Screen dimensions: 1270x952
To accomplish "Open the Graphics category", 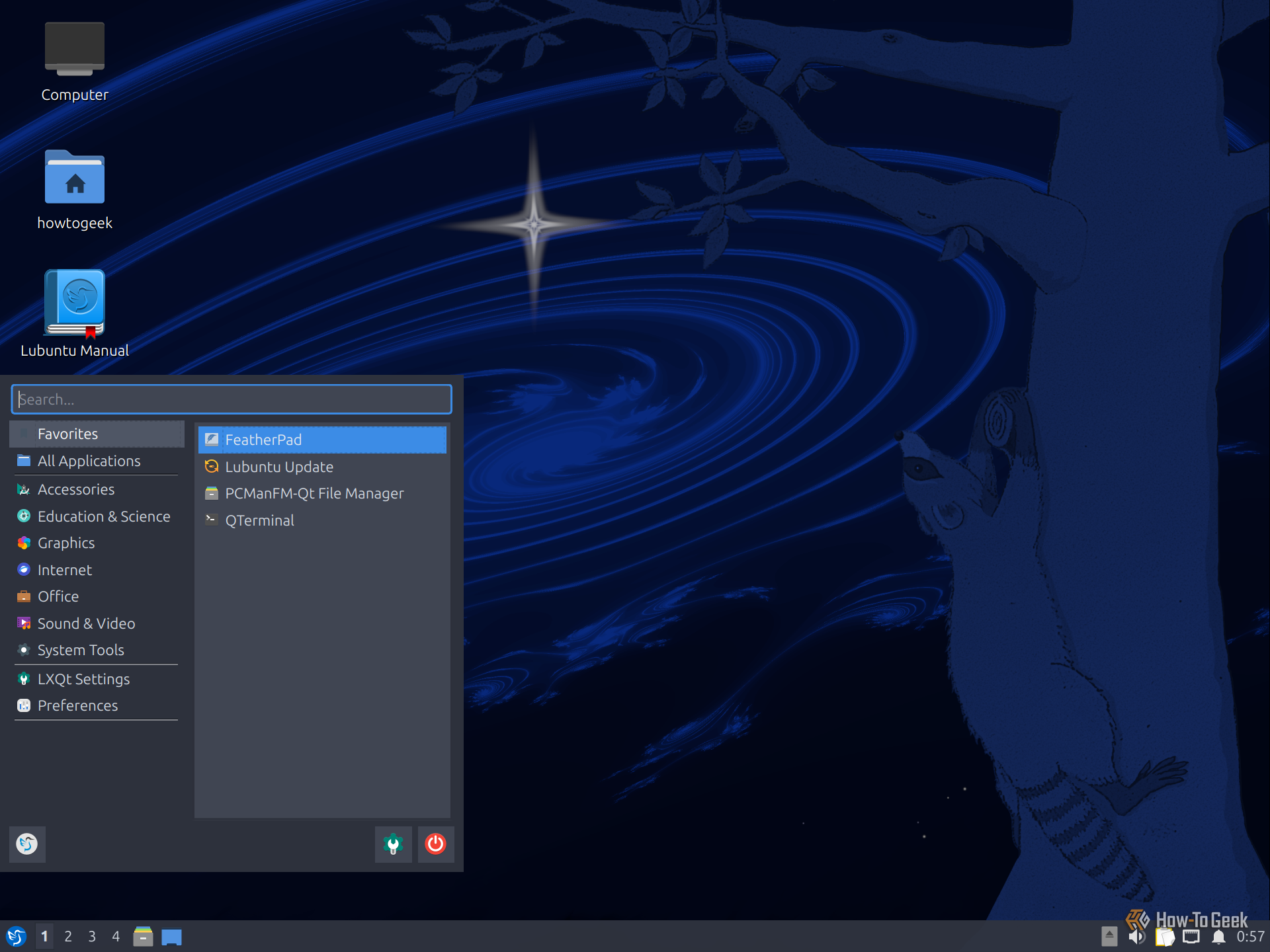I will pyautogui.click(x=97, y=543).
